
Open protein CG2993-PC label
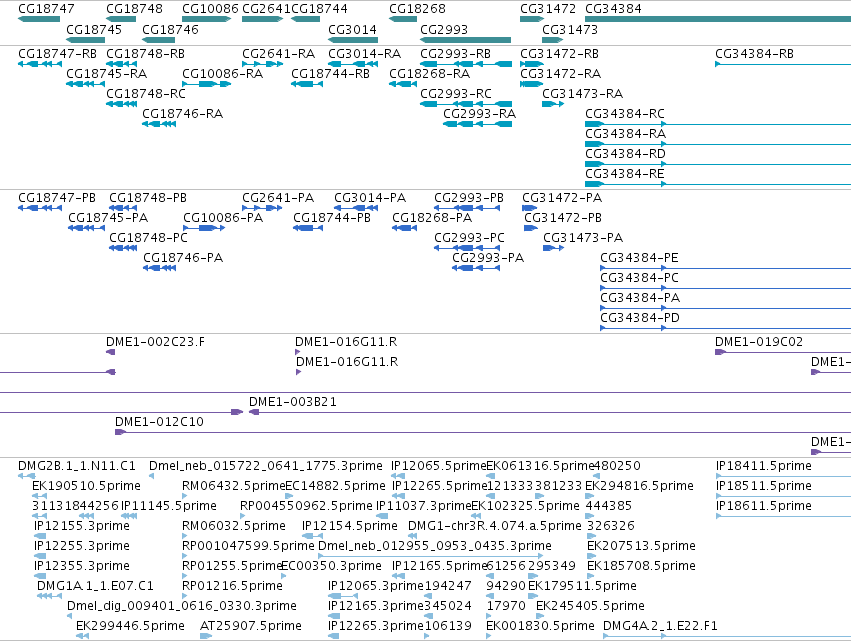(469, 238)
